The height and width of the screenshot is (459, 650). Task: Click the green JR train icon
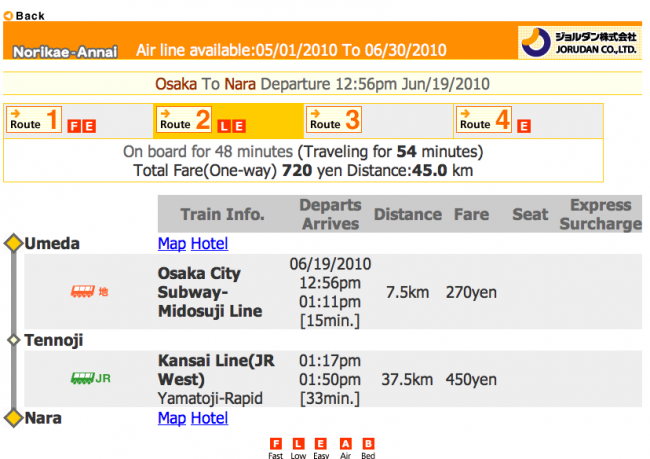click(84, 379)
